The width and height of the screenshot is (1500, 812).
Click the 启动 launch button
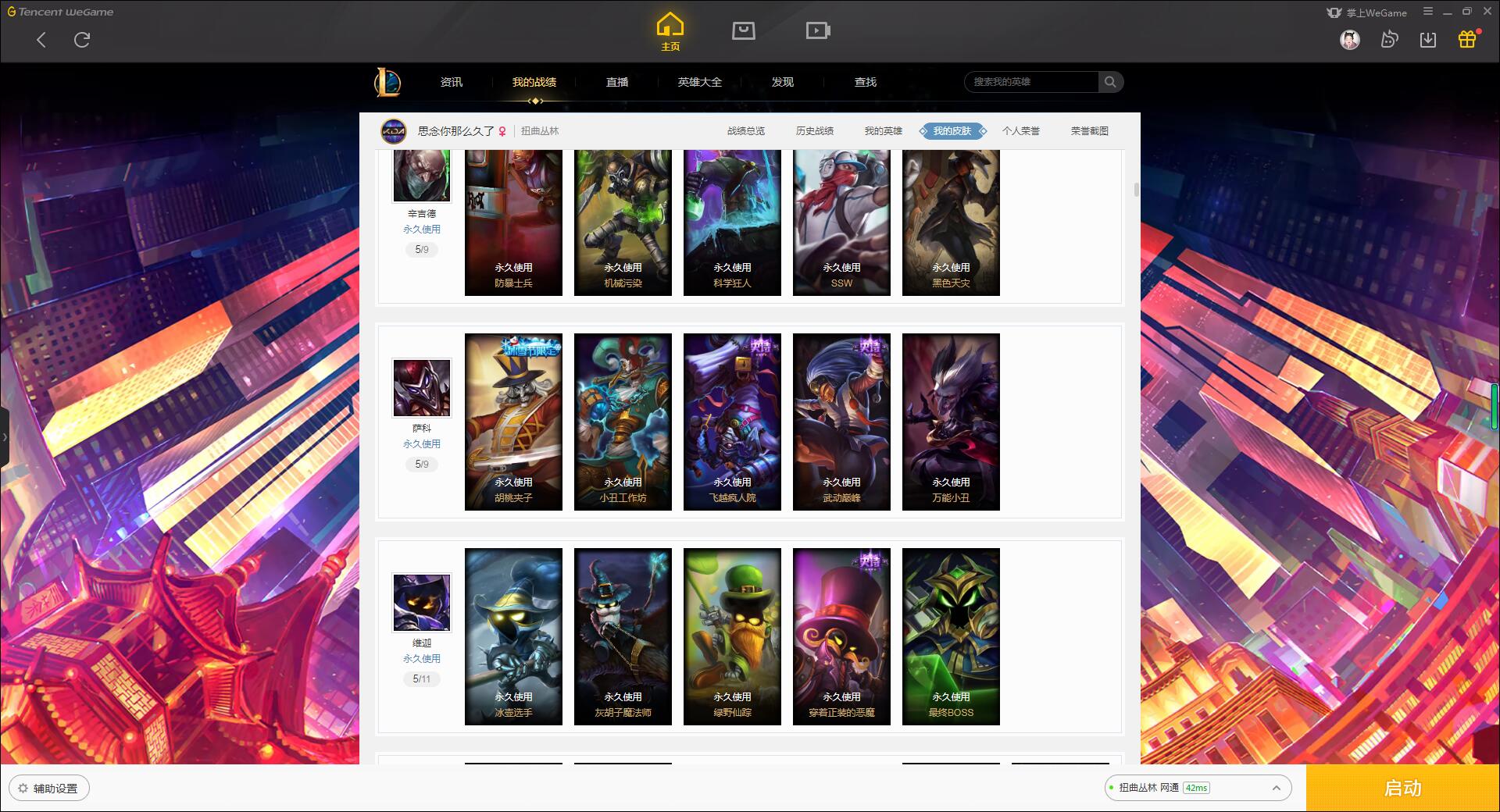(1402, 788)
